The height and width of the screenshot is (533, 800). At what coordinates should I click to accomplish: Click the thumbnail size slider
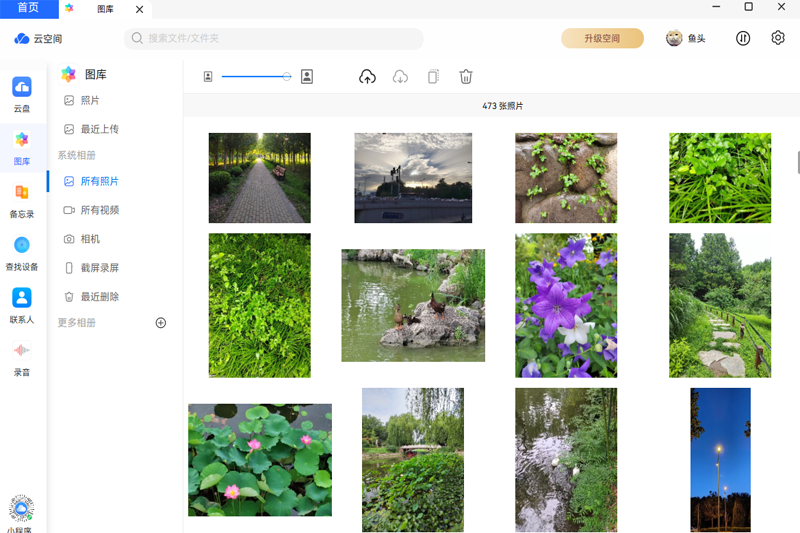point(257,77)
